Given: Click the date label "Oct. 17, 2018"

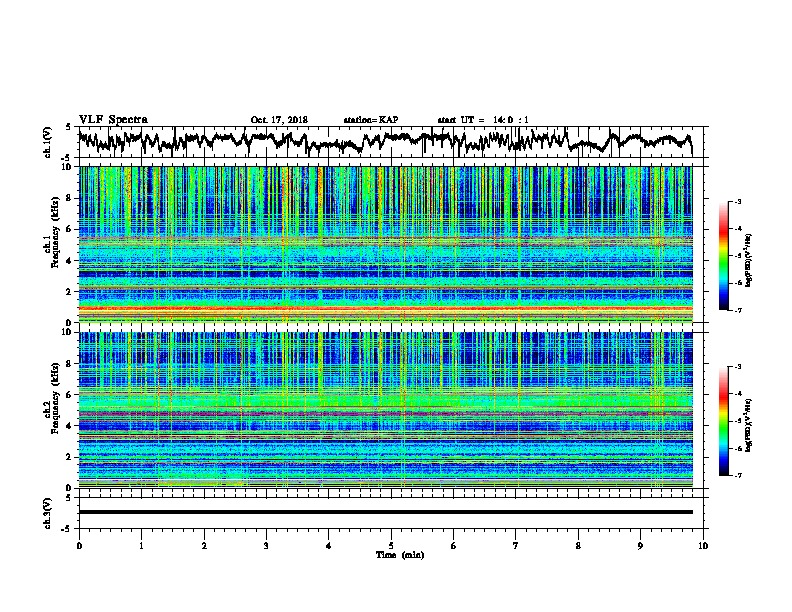Looking at the screenshot, I should (279, 120).
